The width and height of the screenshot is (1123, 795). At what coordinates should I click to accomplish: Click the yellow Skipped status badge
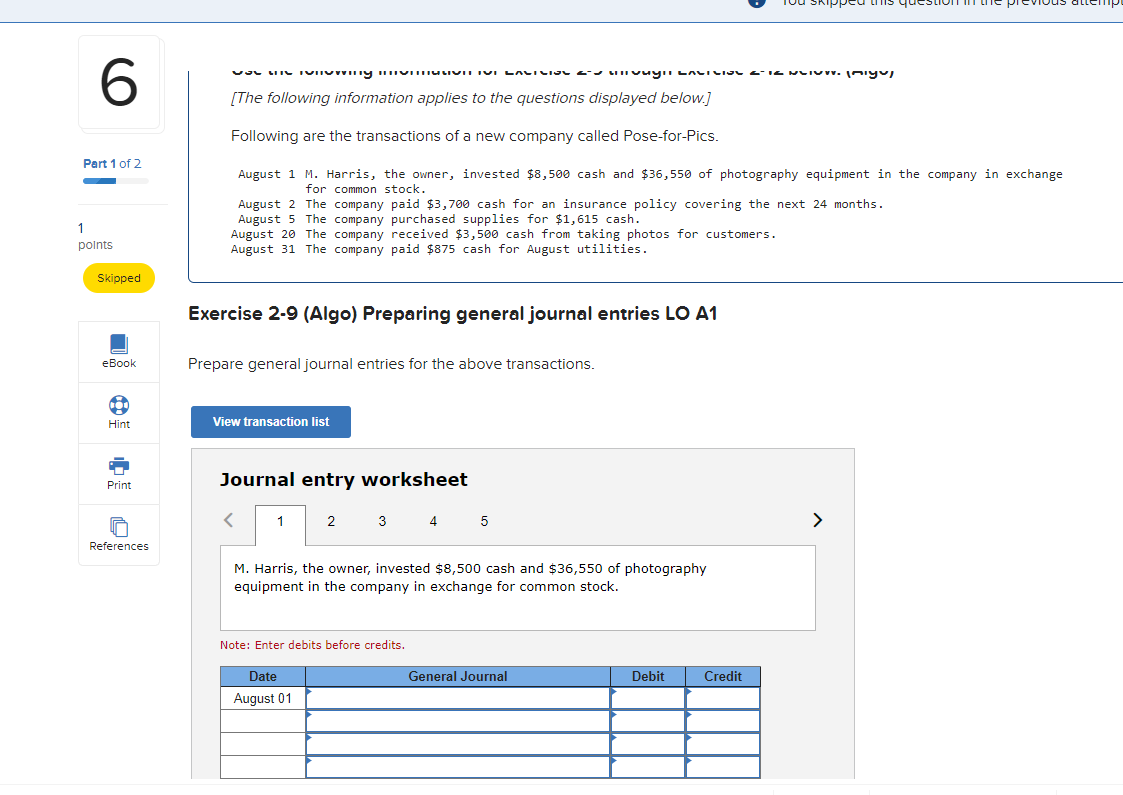tap(119, 278)
